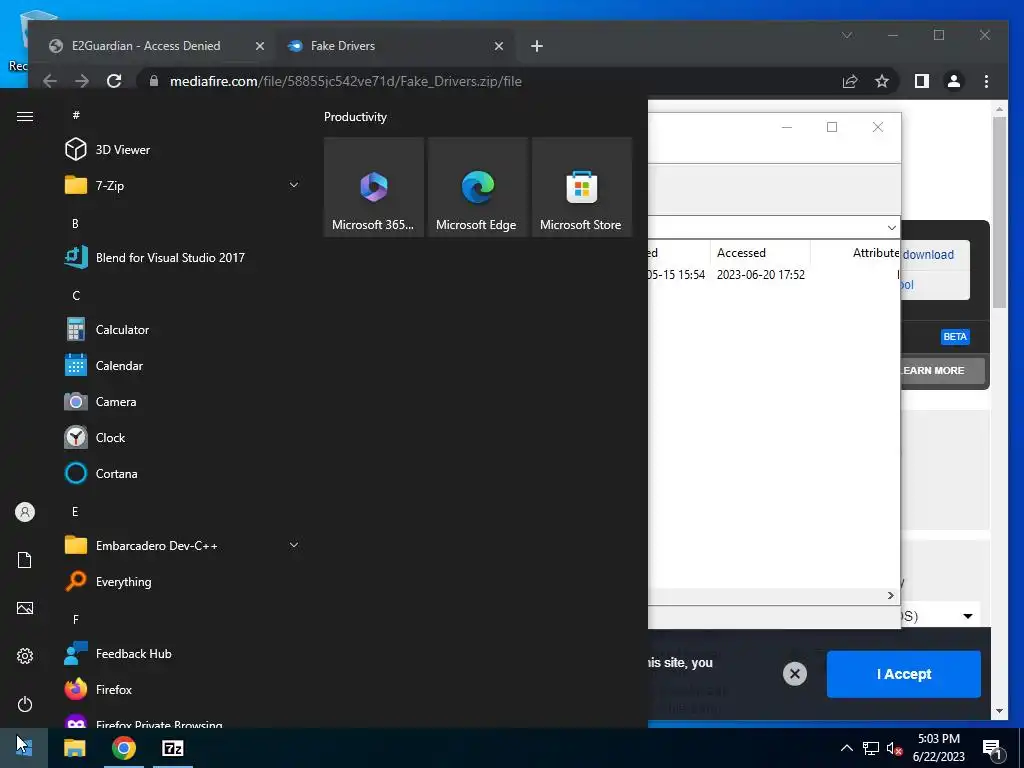The height and width of the screenshot is (768, 1024).
Task: Open the Clock app
Action: click(x=180, y=437)
